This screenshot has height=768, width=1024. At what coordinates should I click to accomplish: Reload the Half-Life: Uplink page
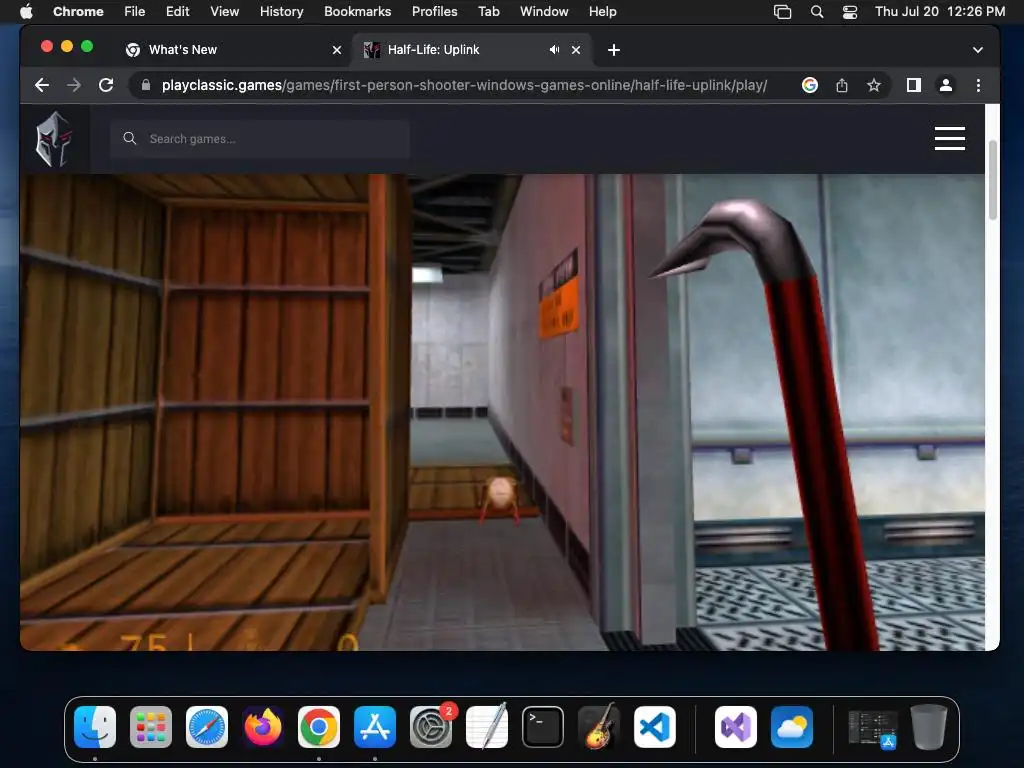(x=106, y=85)
